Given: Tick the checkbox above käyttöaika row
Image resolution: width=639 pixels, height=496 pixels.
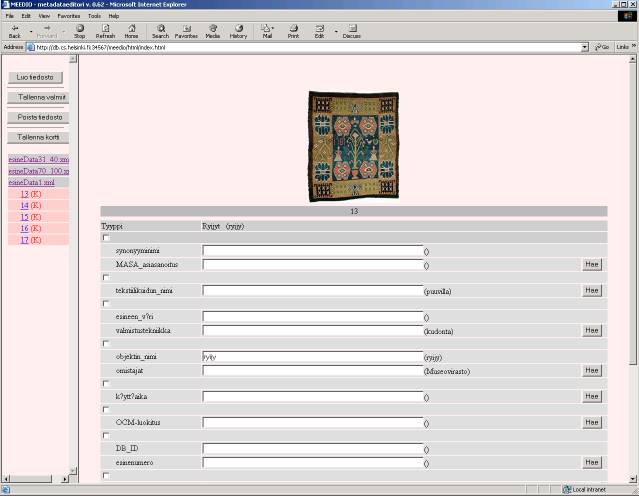Looking at the screenshot, I should click(x=106, y=383).
